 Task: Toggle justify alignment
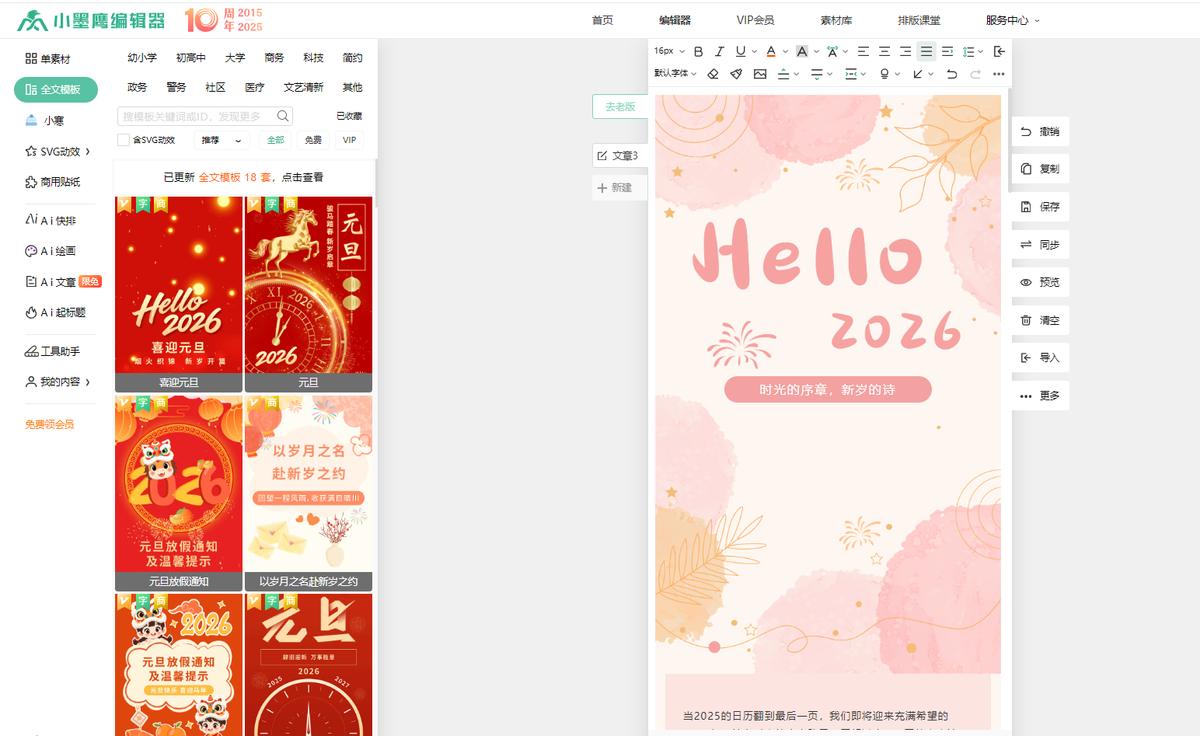coord(926,51)
